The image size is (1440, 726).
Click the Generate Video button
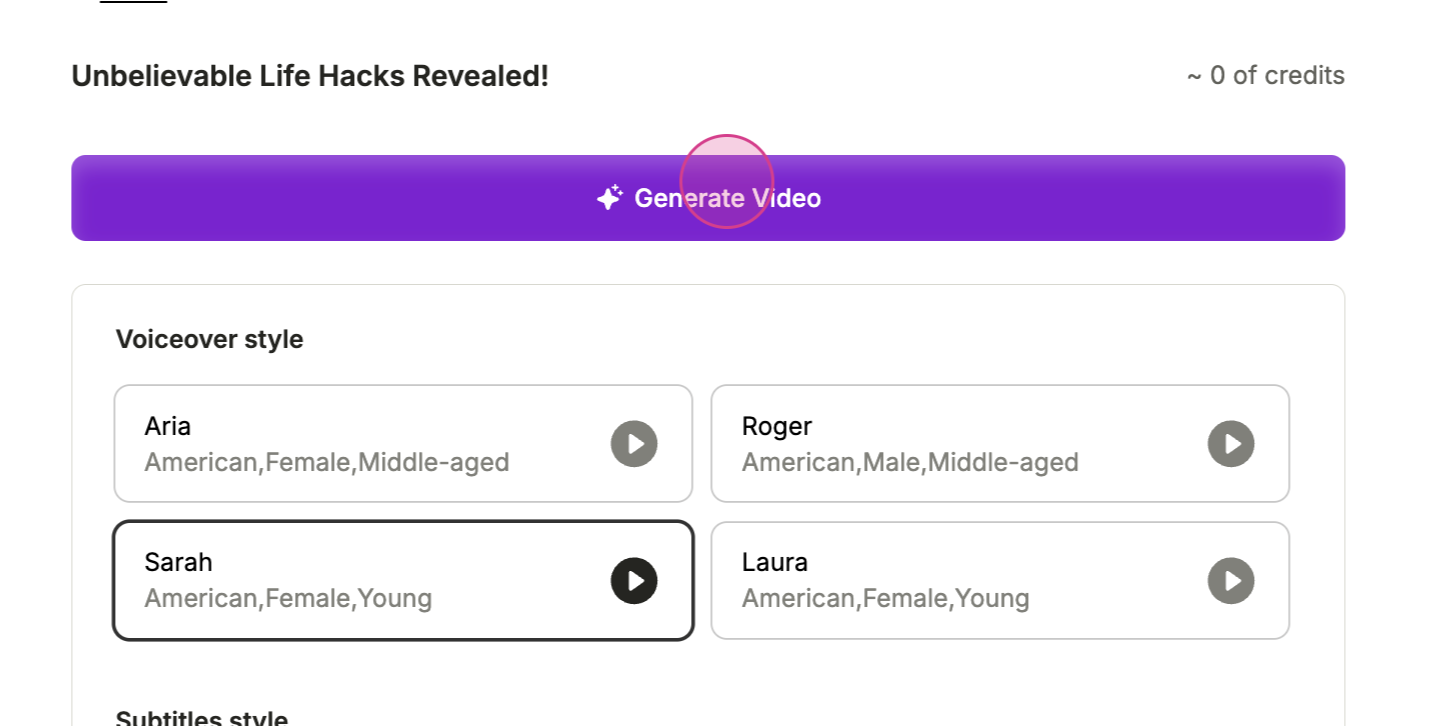(708, 198)
